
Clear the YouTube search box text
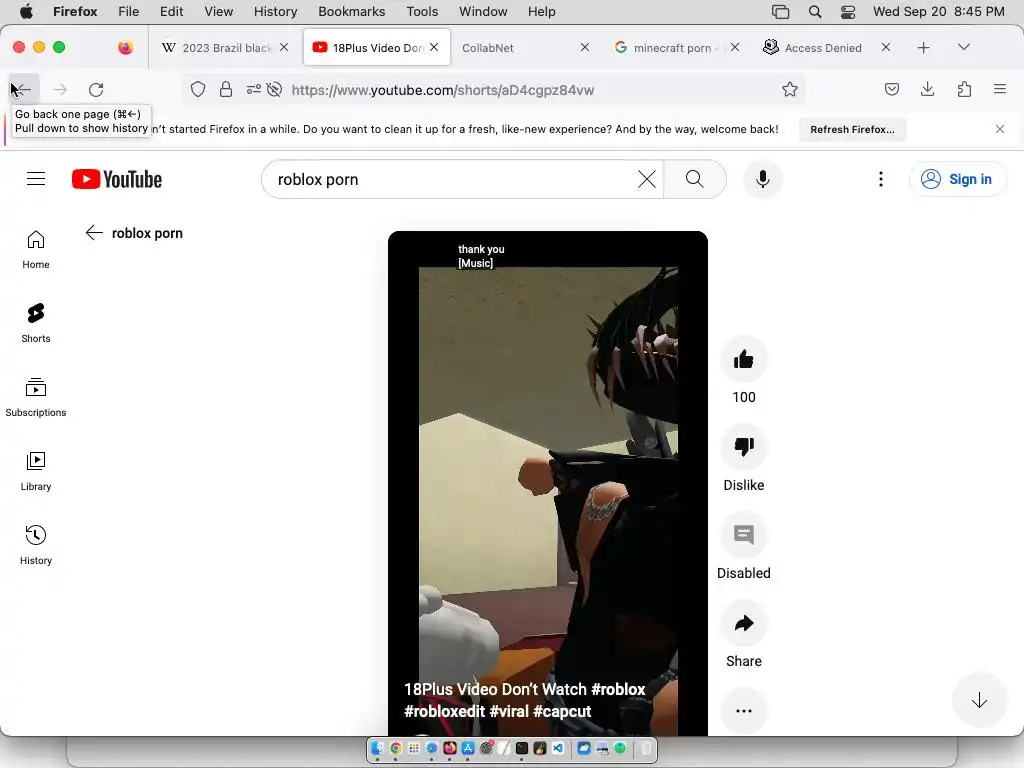coord(647,179)
